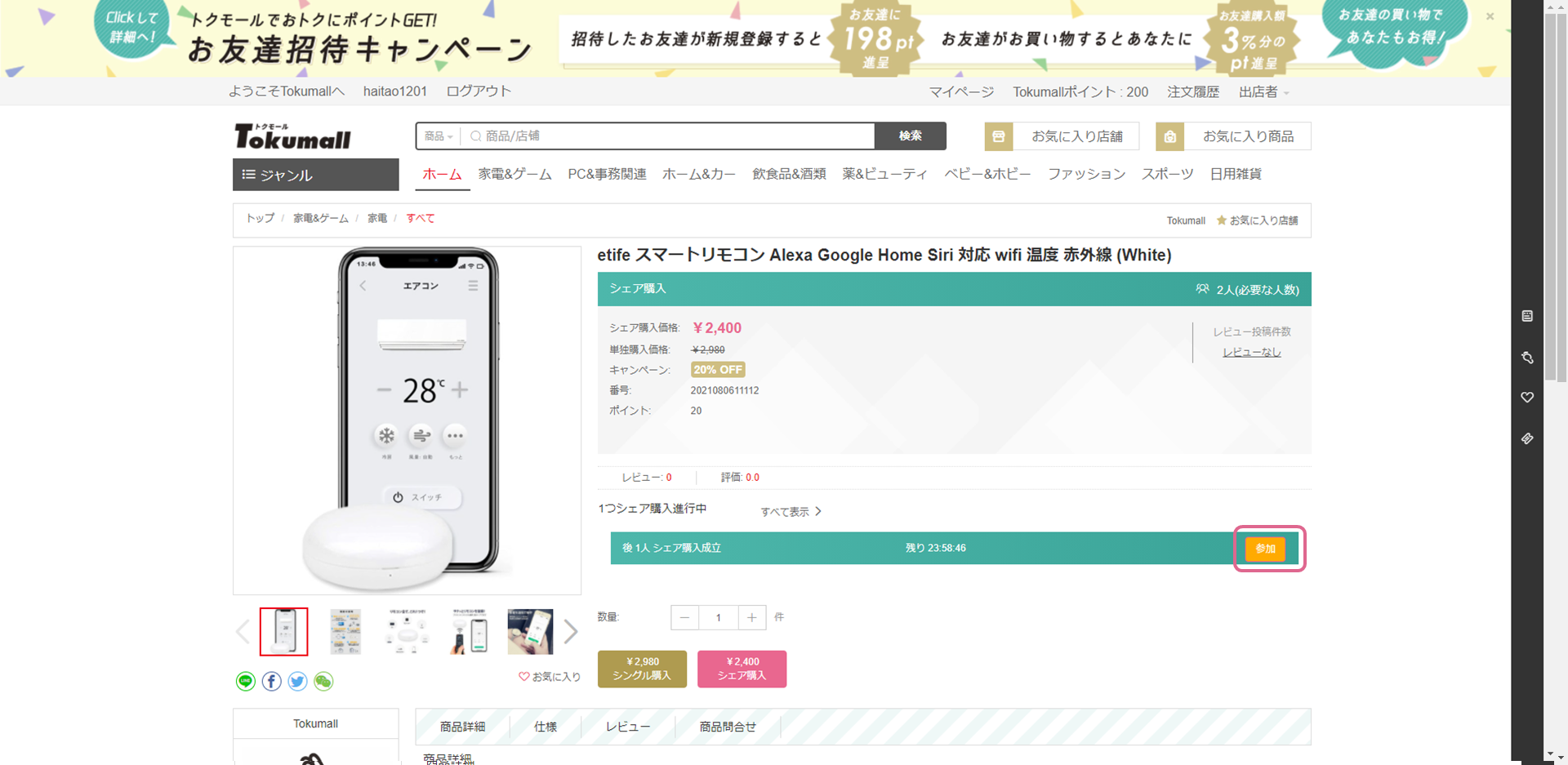Open the ジャンル category menu
The width and height of the screenshot is (1568, 765).
316,175
